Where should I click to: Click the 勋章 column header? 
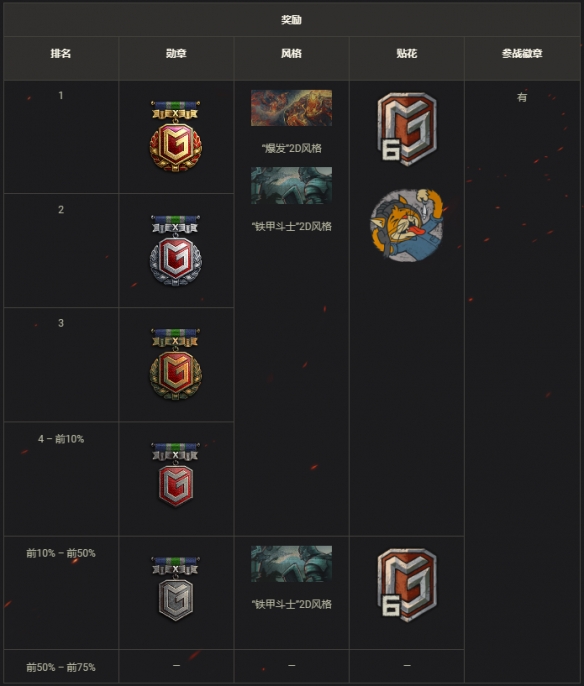coord(176,53)
